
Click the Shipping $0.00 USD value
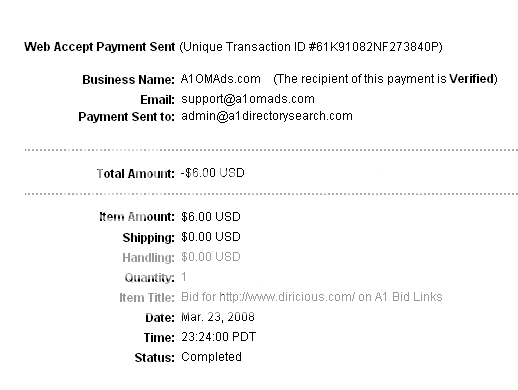pyautogui.click(x=211, y=237)
